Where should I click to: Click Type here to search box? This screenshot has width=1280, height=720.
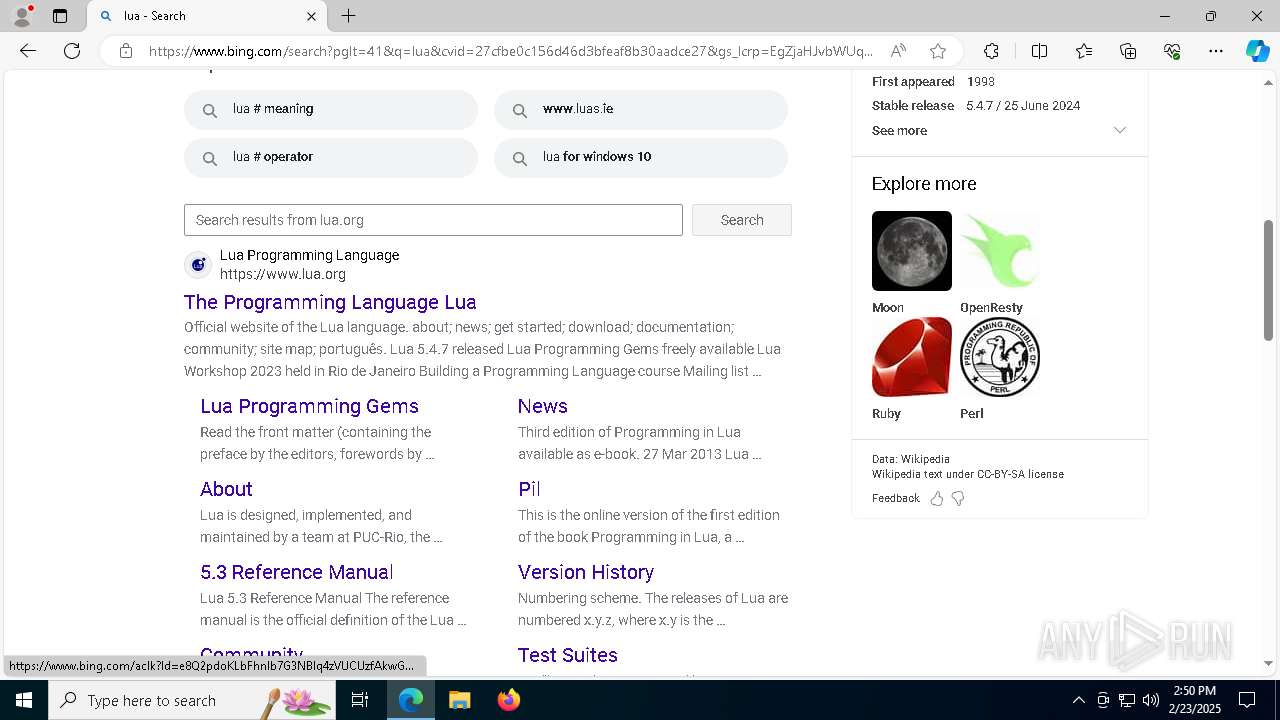192,700
